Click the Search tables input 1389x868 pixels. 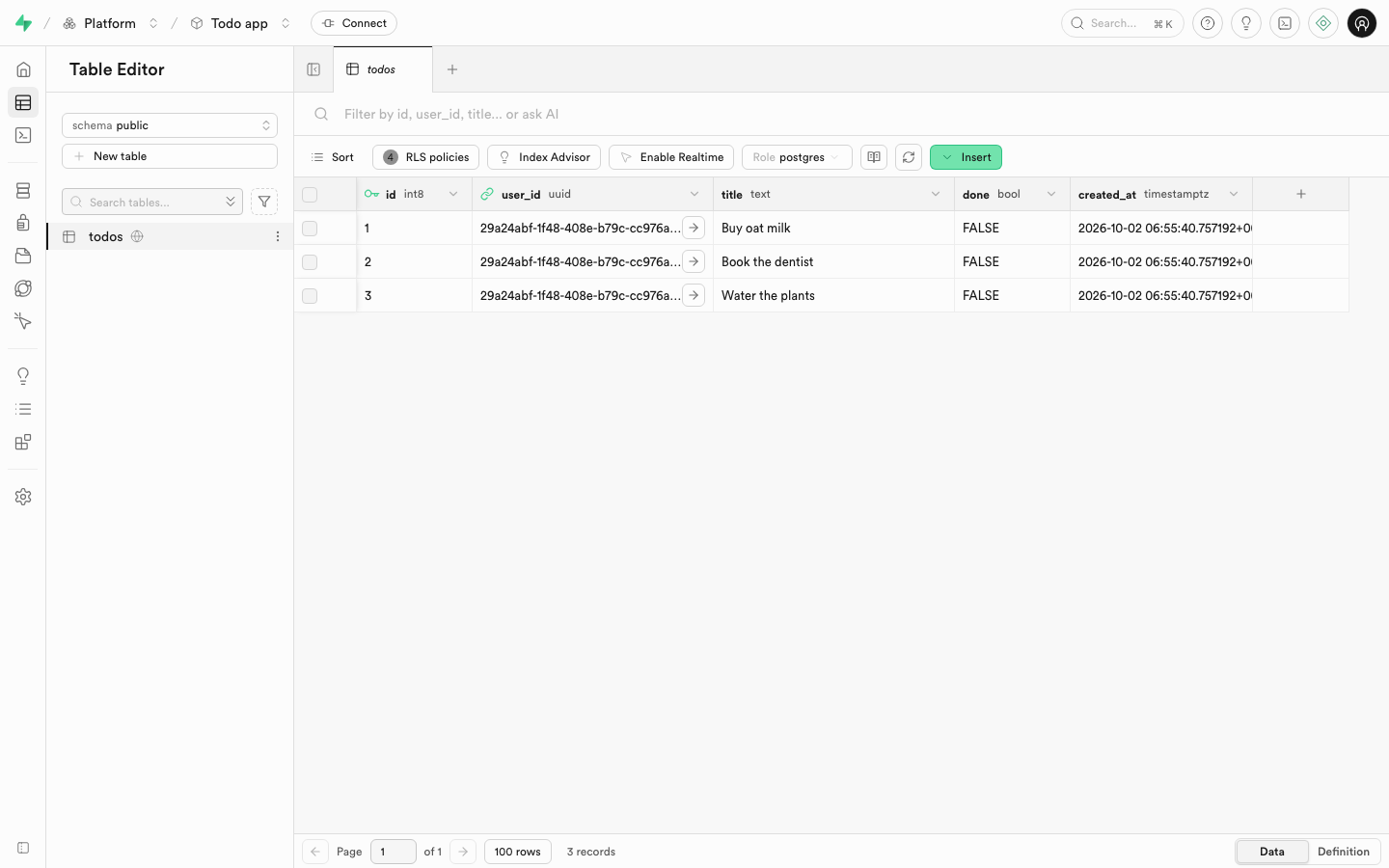152,202
